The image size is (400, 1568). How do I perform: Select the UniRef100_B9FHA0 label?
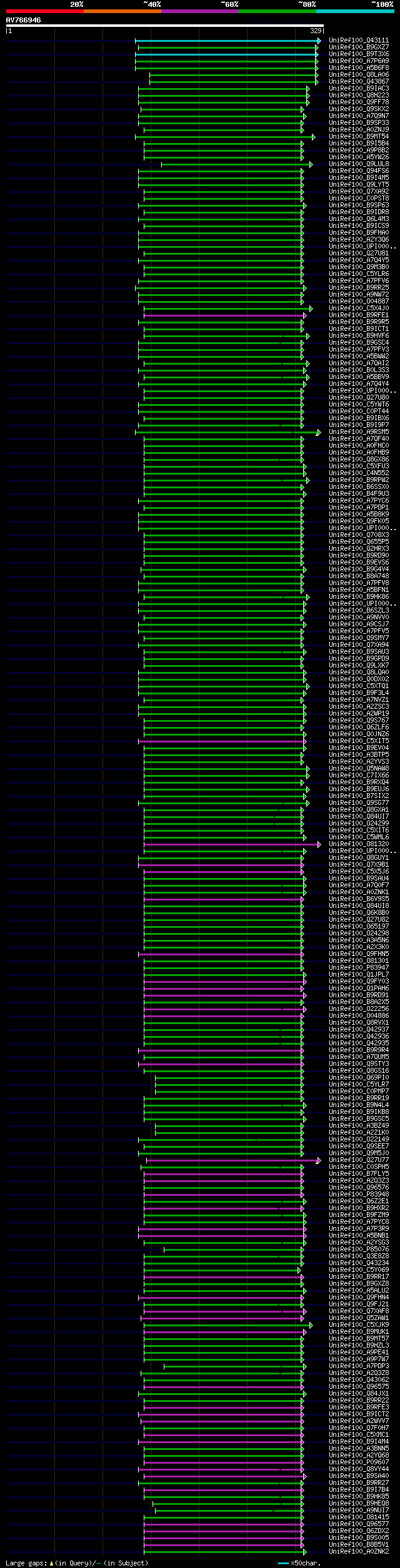coord(359,233)
